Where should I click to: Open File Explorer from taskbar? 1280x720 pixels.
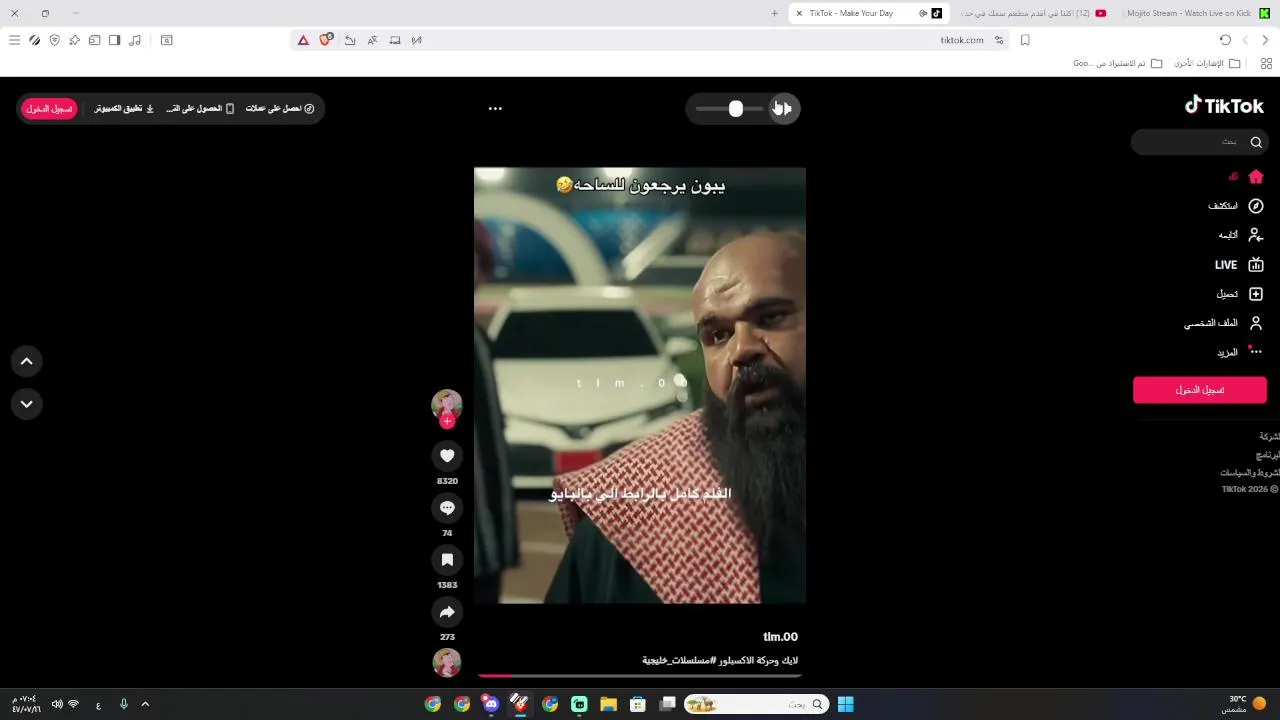tap(608, 704)
